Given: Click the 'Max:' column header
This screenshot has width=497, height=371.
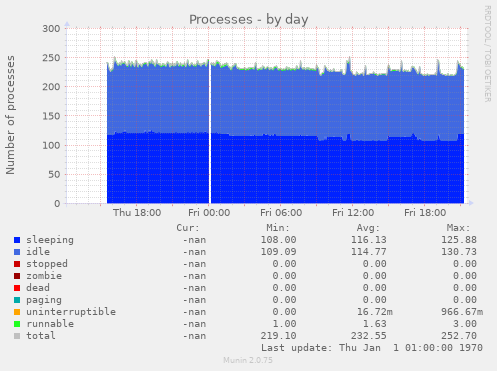Looking at the screenshot, I should click(x=458, y=228).
